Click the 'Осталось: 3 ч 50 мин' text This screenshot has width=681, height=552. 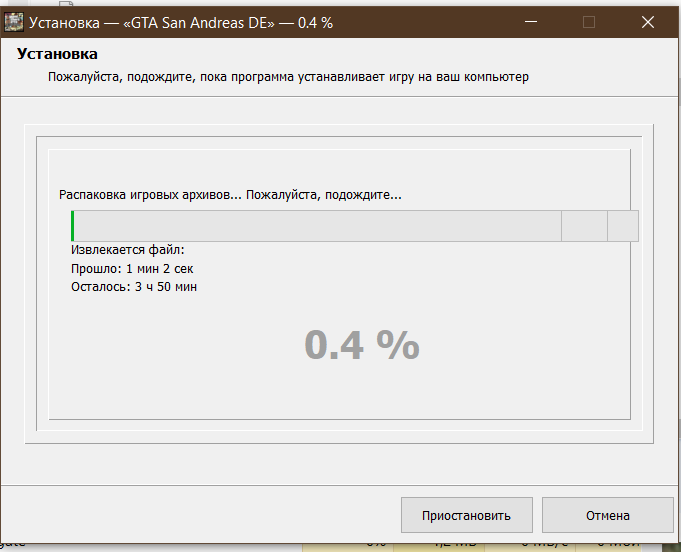click(134, 287)
